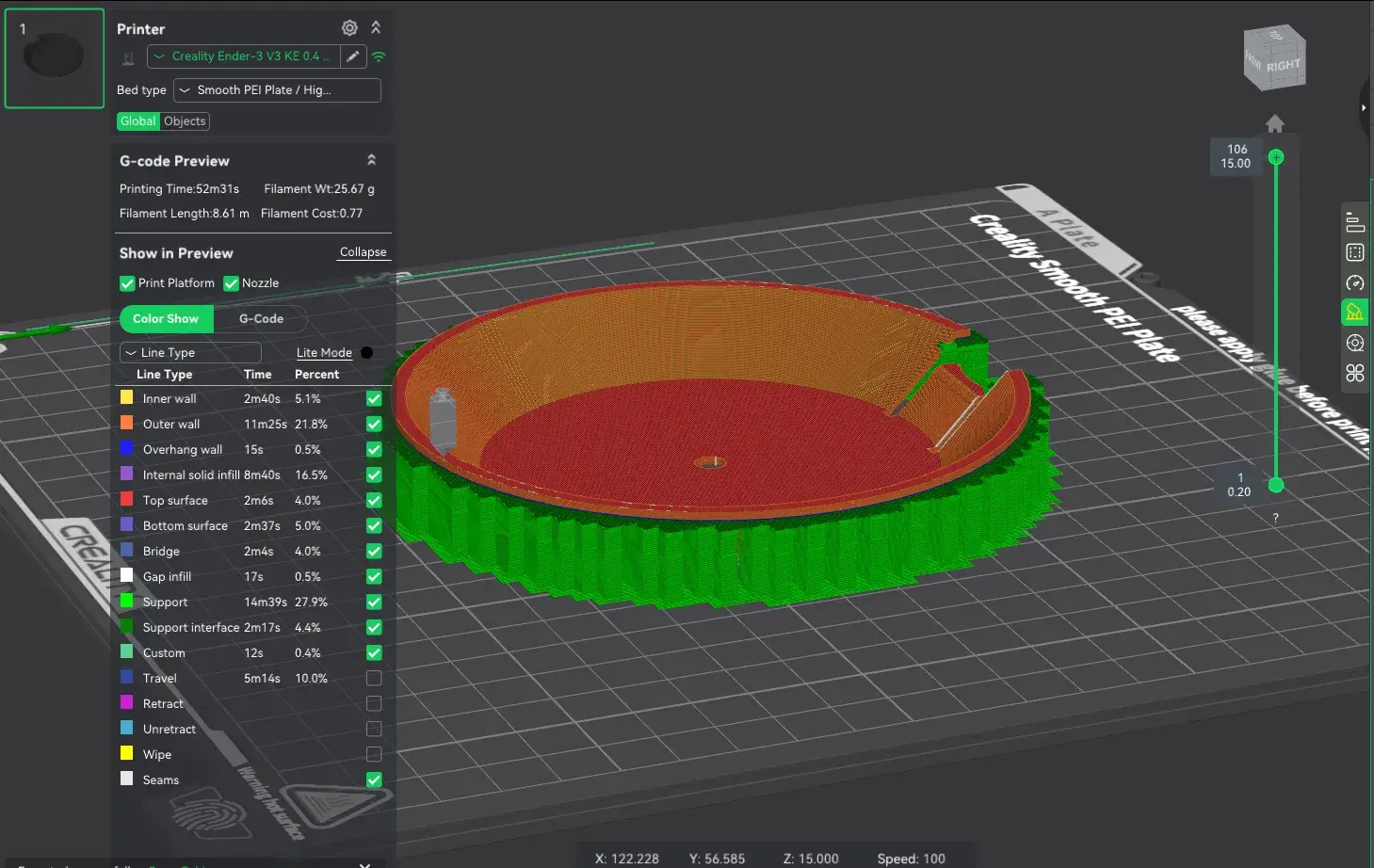Image resolution: width=1374 pixels, height=868 pixels.
Task: Click the Filament Cost:0.77 text
Action: click(x=312, y=214)
